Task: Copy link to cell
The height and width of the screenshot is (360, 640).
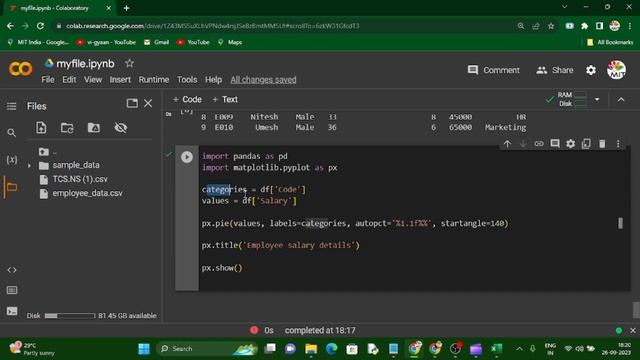Action: (539, 144)
